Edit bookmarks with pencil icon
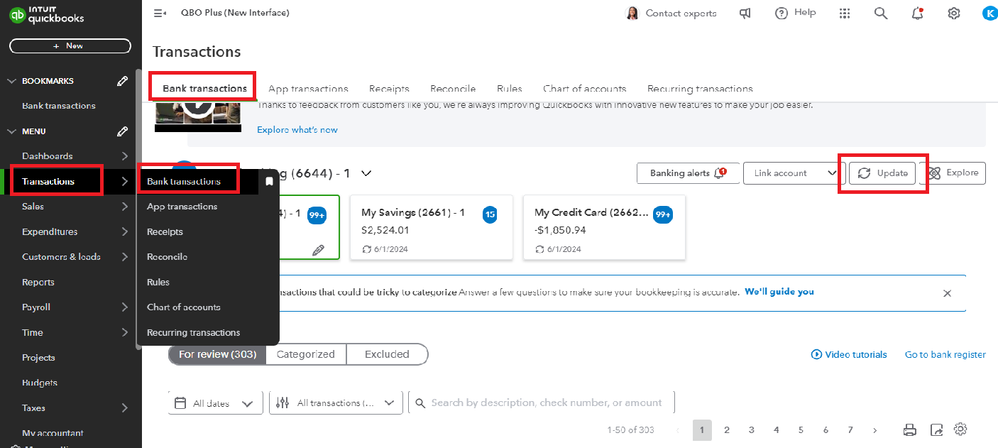This screenshot has width=998, height=448. coord(122,81)
